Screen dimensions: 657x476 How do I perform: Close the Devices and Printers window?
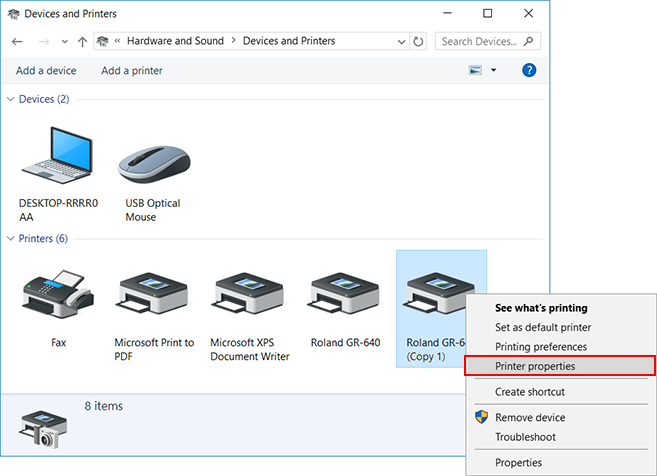point(528,13)
